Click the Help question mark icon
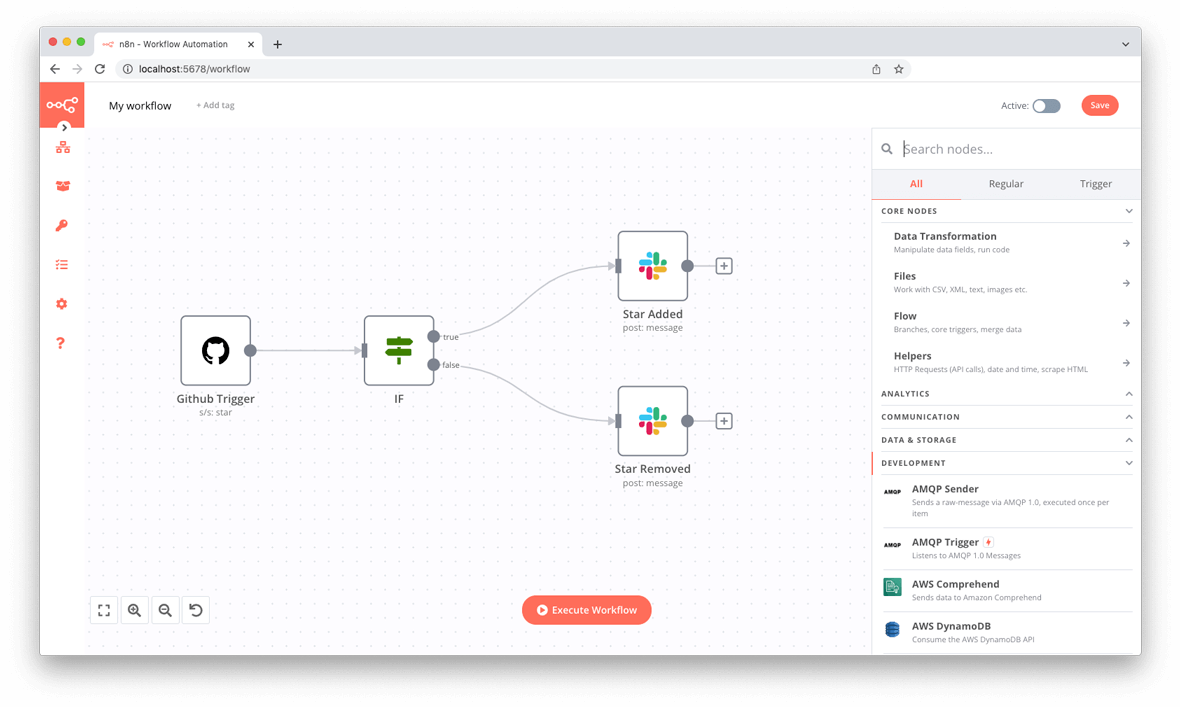Image resolution: width=1180 pixels, height=707 pixels. [61, 343]
